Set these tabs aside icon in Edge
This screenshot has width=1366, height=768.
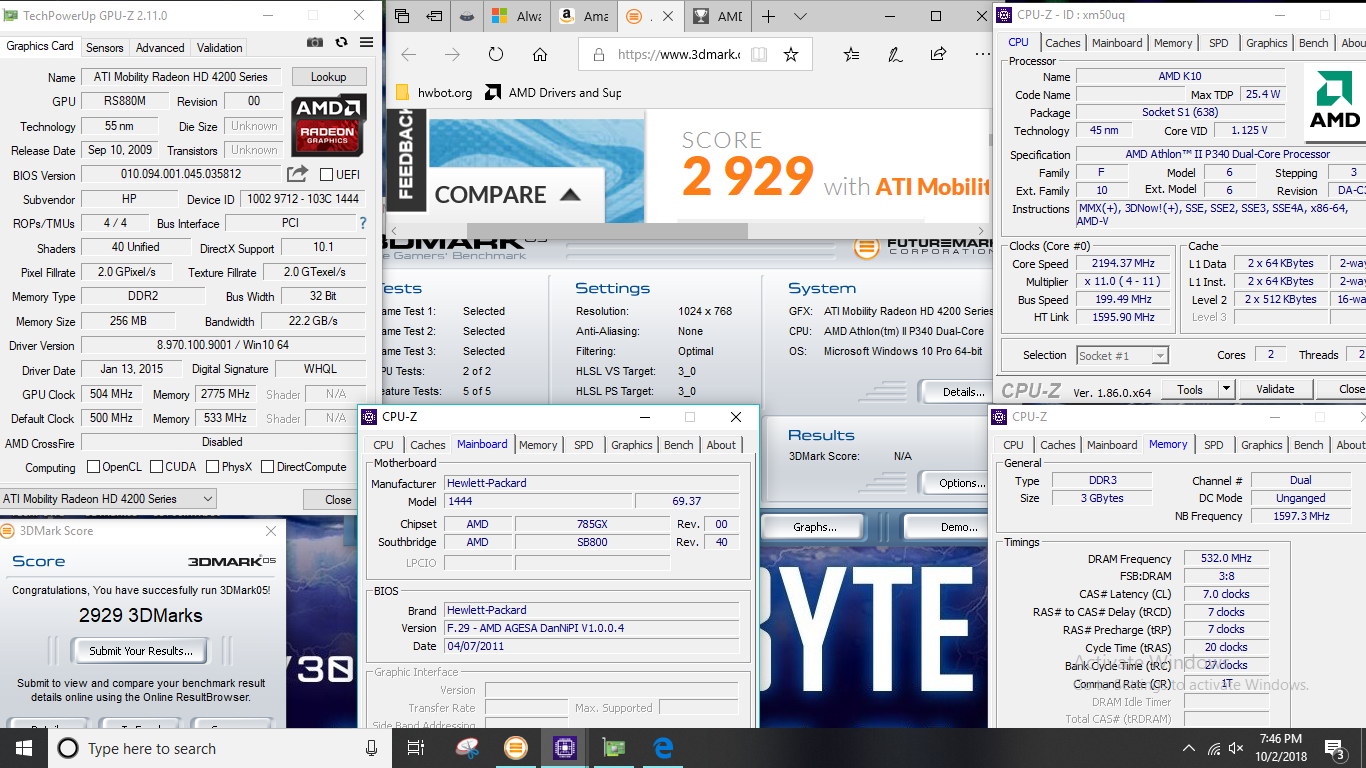pos(434,16)
